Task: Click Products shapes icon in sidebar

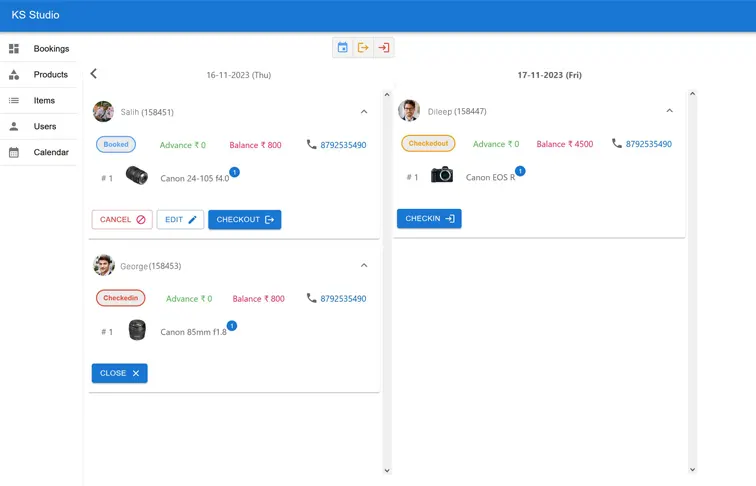Action: (x=14, y=75)
